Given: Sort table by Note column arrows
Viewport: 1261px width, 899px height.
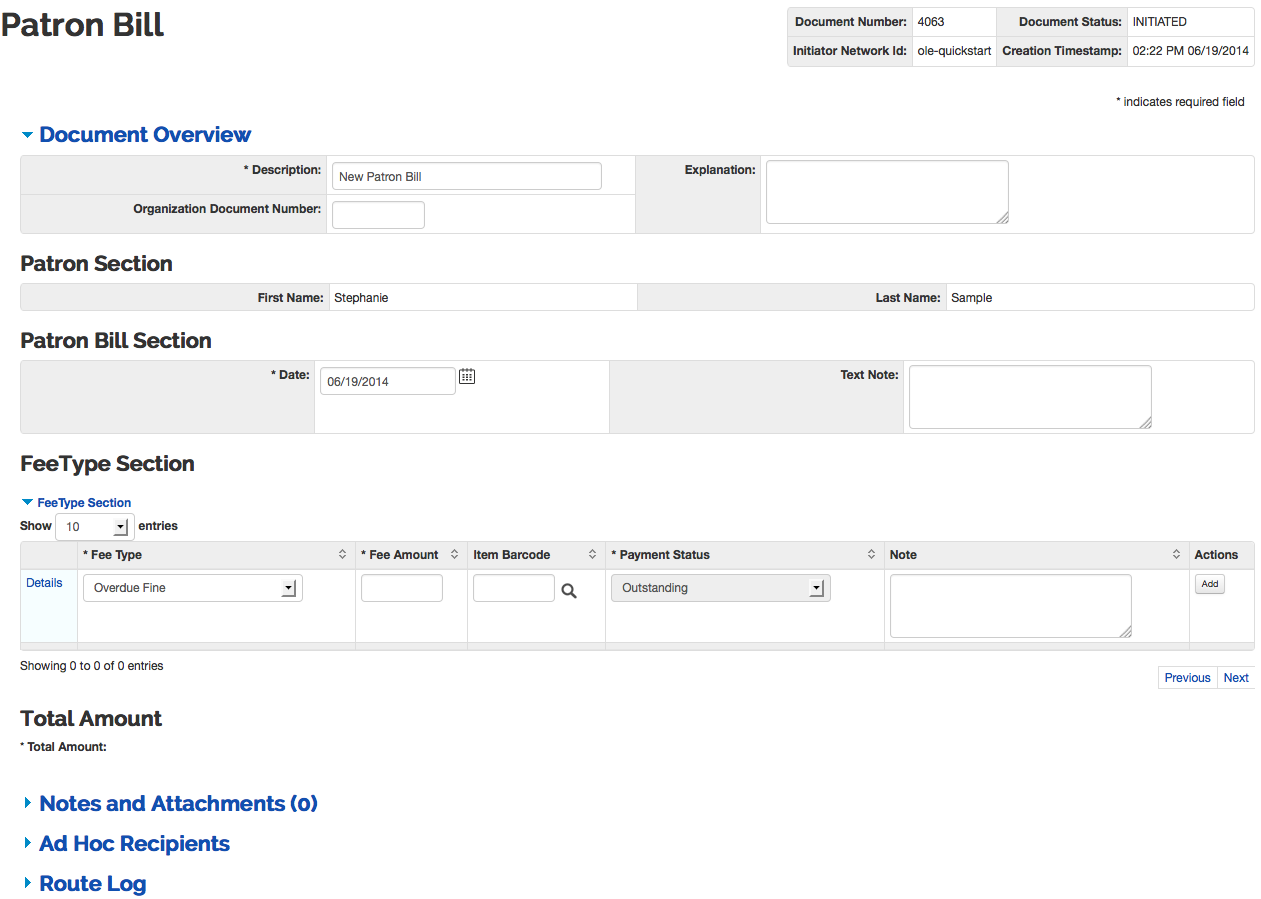Looking at the screenshot, I should [x=1177, y=555].
